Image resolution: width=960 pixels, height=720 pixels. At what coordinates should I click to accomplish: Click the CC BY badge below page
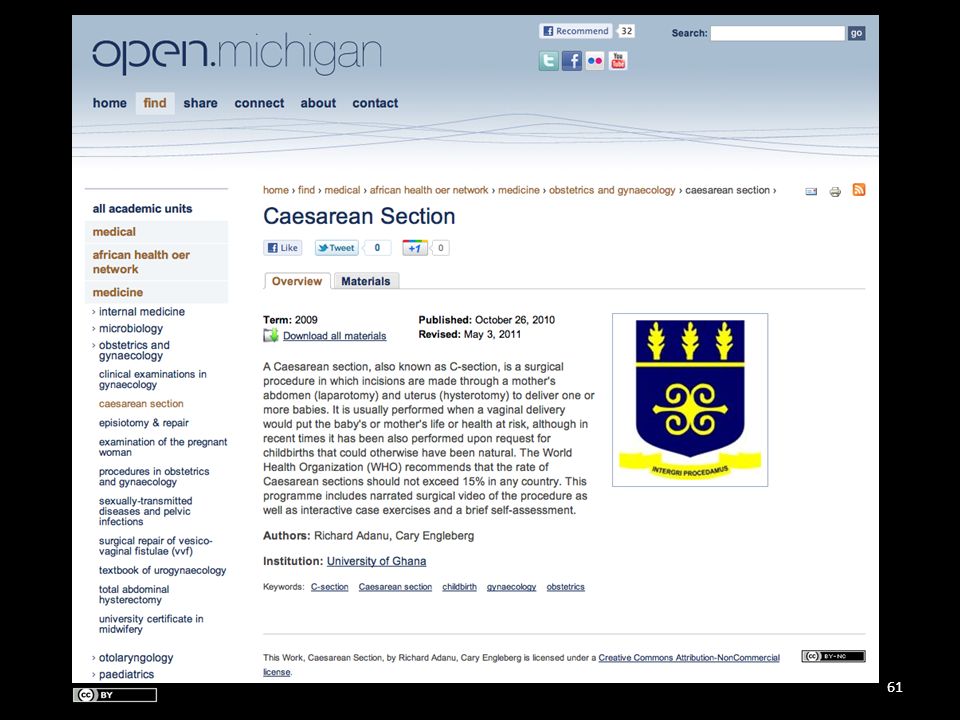pyautogui.click(x=114, y=695)
